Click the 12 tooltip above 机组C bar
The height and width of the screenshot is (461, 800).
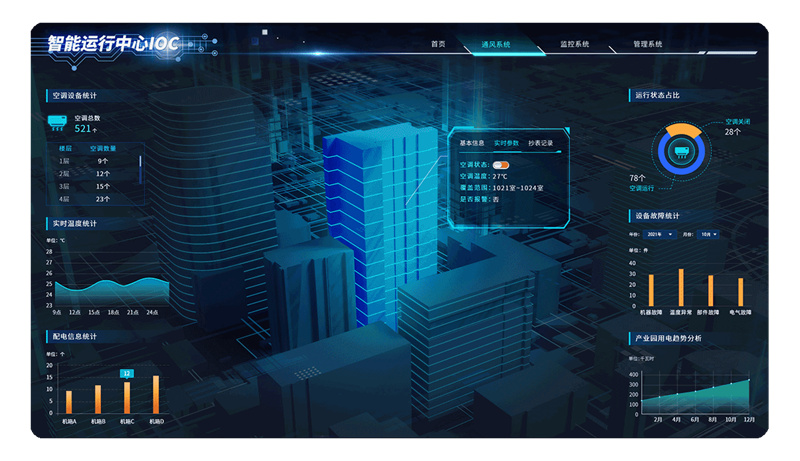[126, 373]
